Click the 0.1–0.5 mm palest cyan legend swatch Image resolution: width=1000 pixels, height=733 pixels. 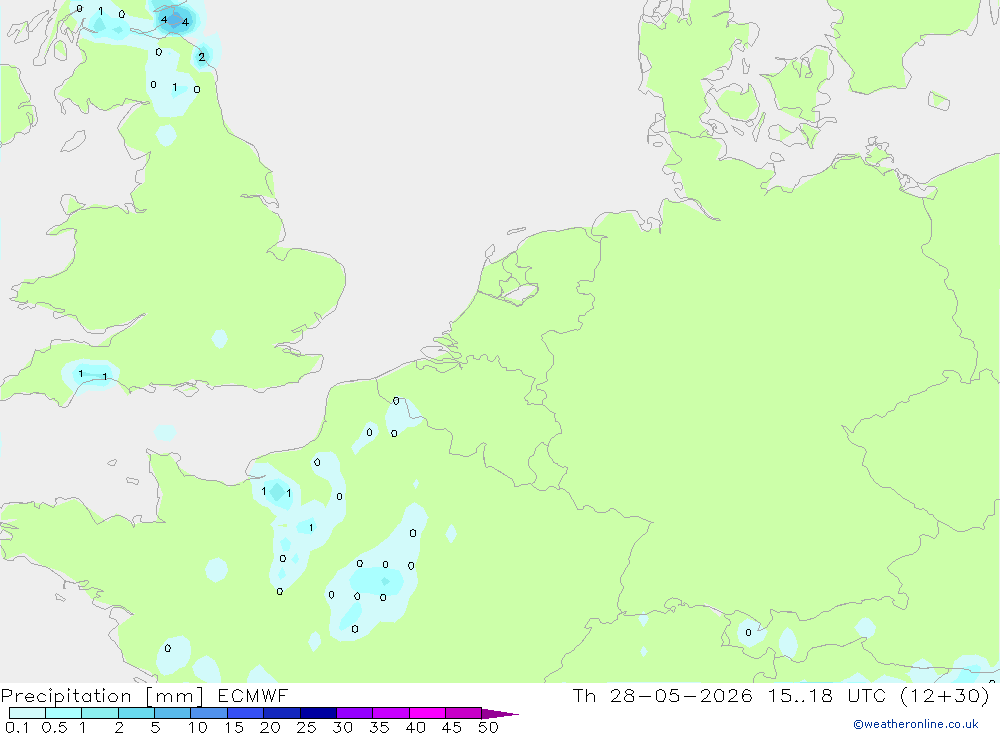[x=27, y=713]
